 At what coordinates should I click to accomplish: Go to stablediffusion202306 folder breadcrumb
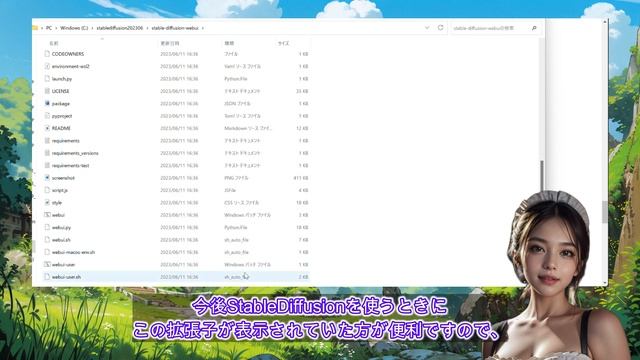click(120, 28)
